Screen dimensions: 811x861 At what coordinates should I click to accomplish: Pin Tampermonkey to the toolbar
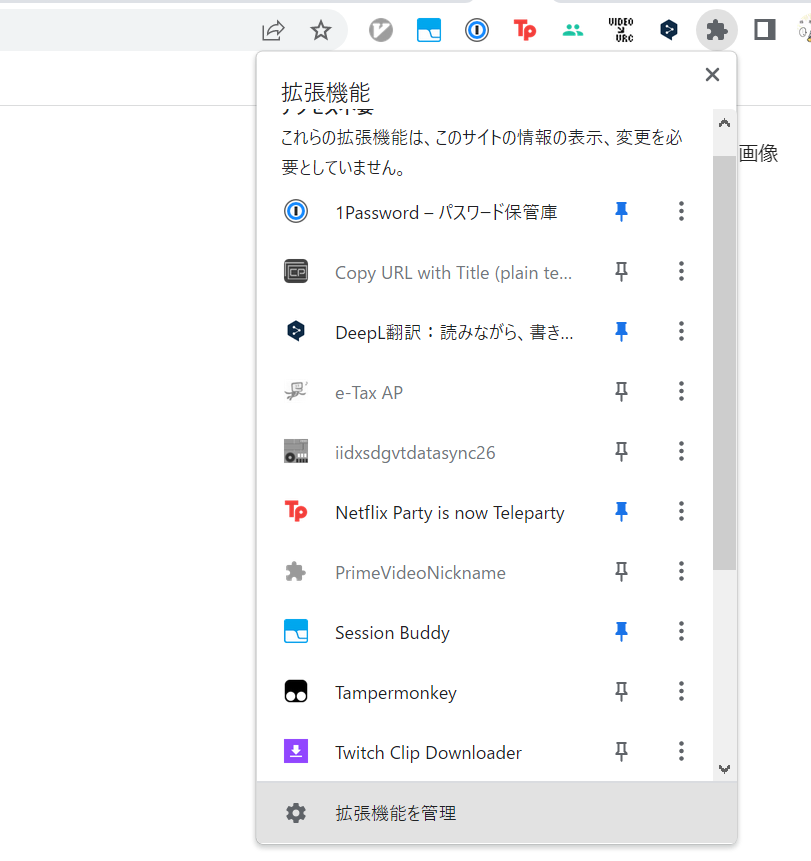(x=621, y=691)
